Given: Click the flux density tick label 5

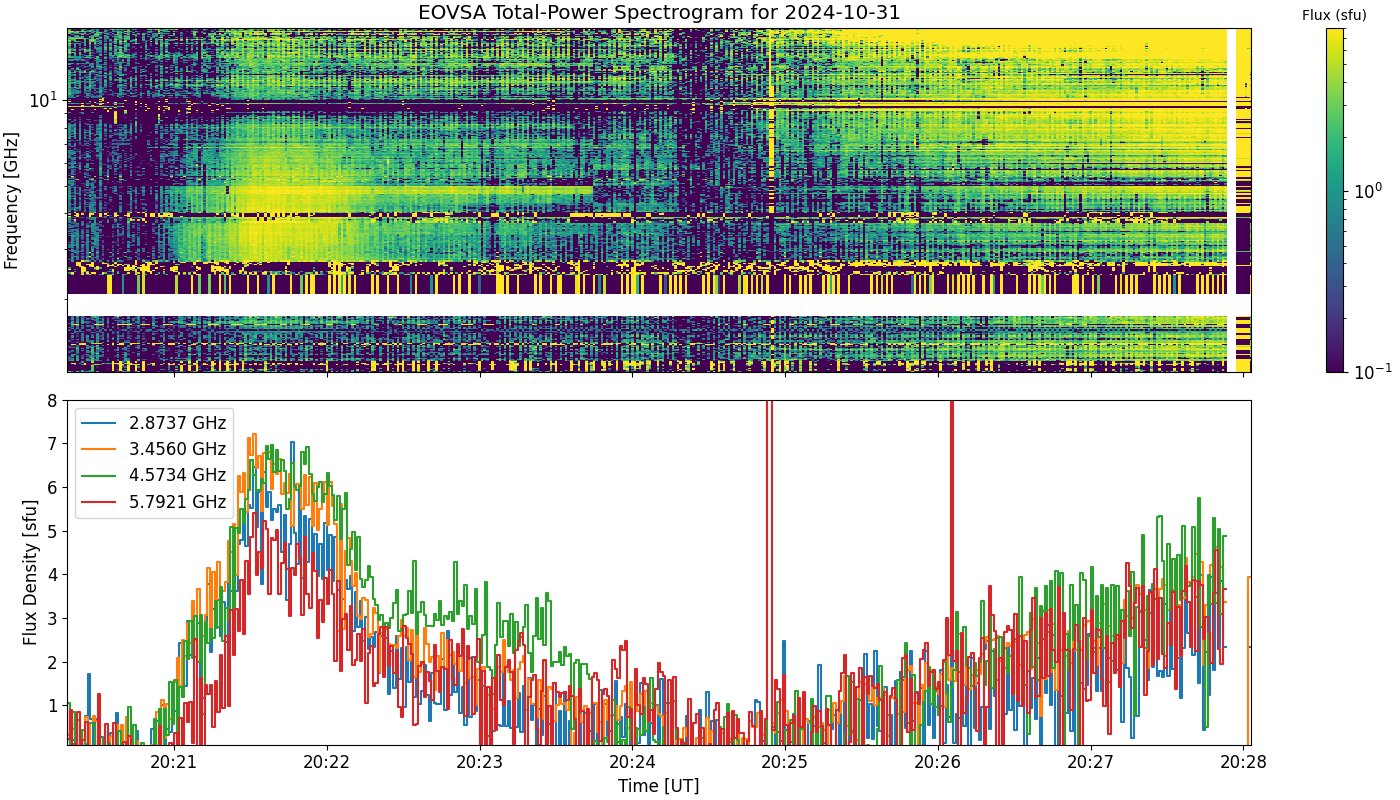Looking at the screenshot, I should 55,531.
